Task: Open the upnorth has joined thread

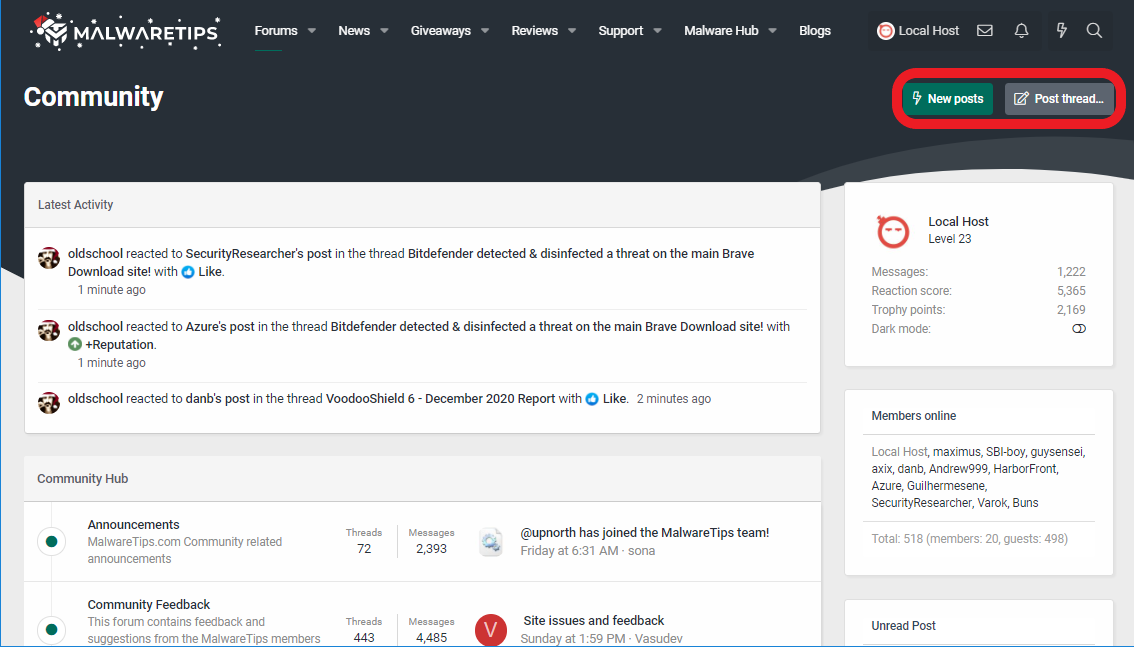Action: [644, 533]
